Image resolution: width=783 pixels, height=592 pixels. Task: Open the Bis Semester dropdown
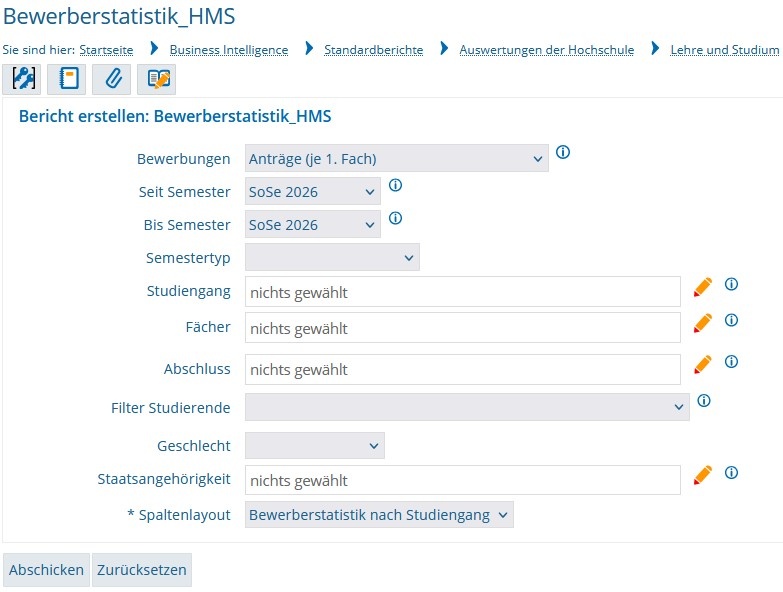coord(312,225)
